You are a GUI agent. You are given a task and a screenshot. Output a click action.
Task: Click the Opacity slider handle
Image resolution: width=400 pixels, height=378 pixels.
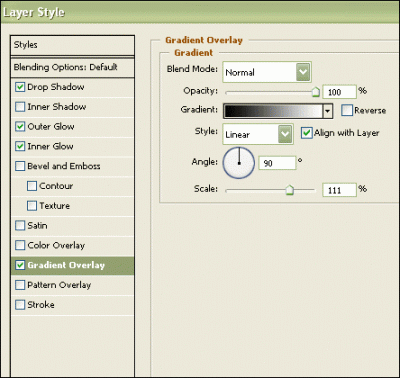coord(316,92)
